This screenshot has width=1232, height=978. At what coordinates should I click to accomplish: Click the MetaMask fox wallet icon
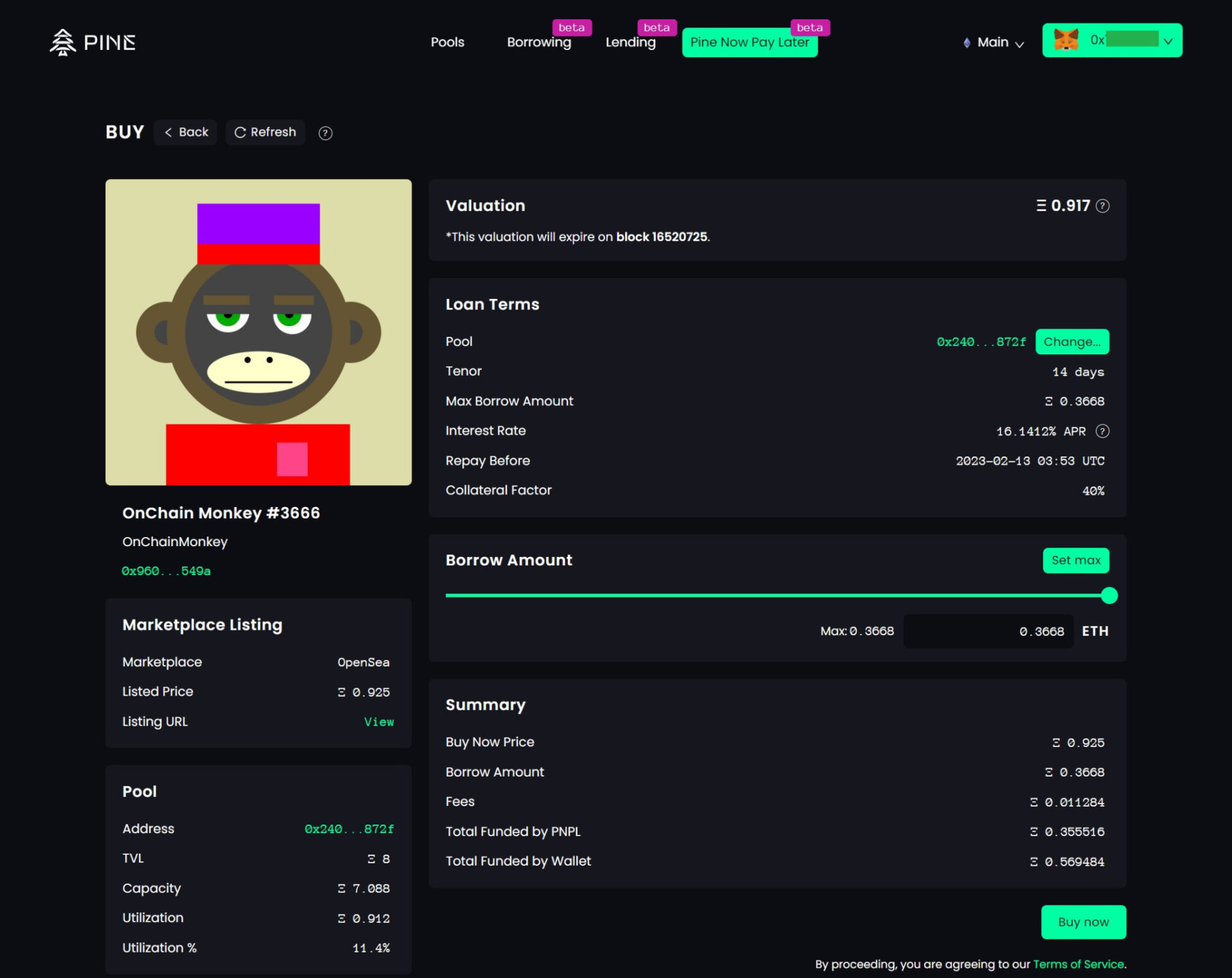[1066, 40]
